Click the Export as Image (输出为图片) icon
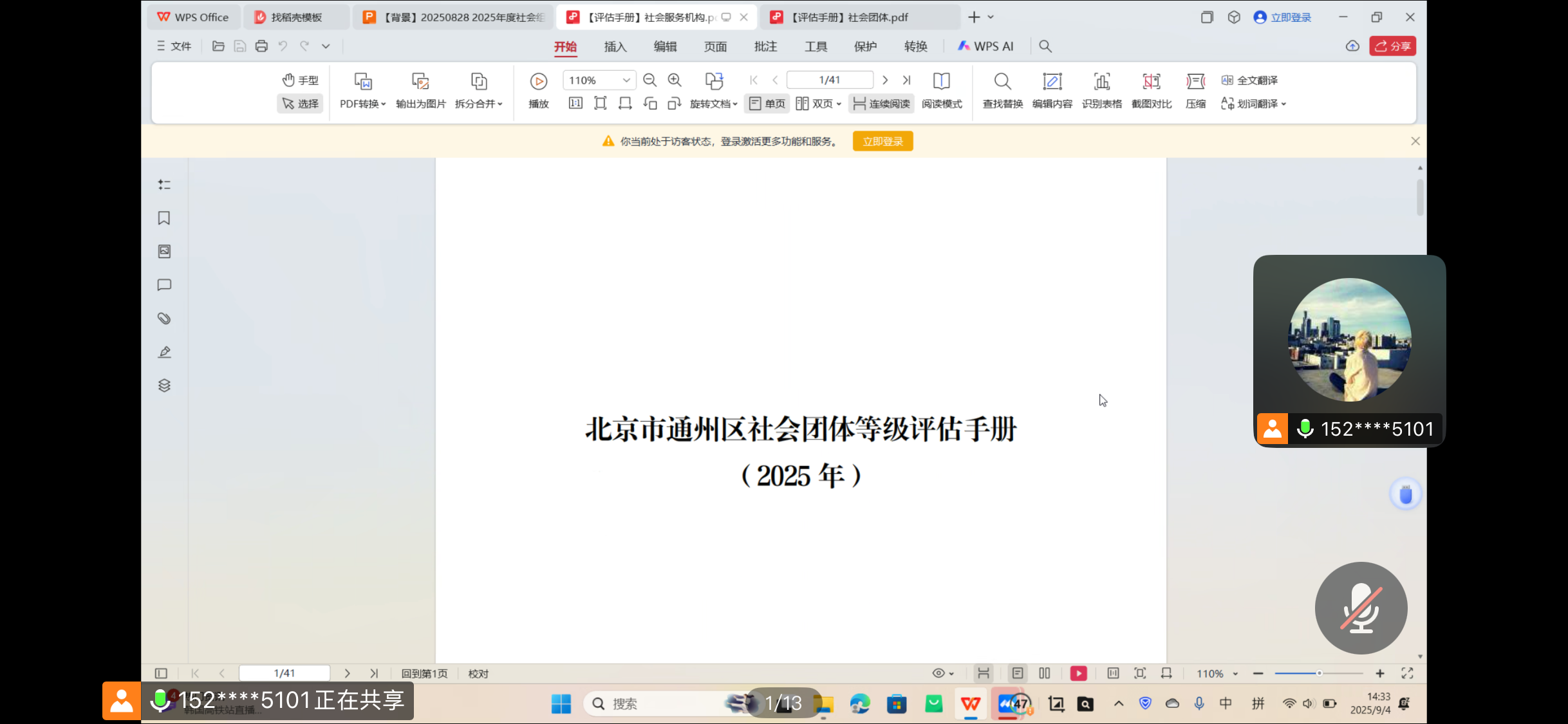The image size is (1568, 724). (x=420, y=82)
